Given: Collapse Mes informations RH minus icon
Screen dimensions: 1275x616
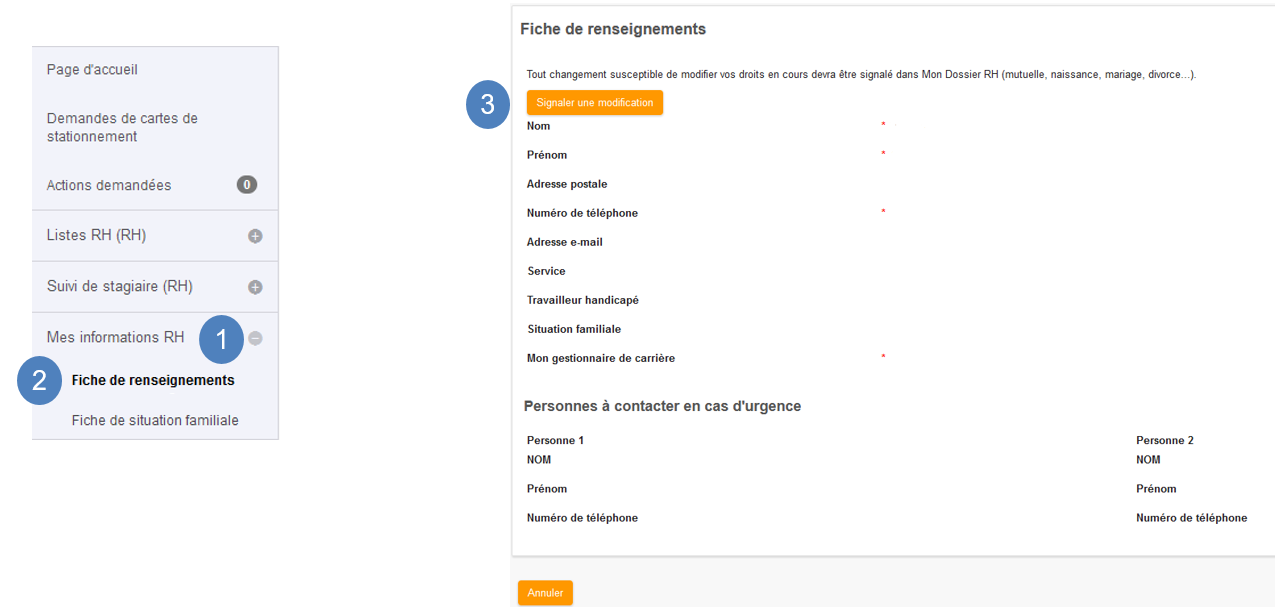Looking at the screenshot, I should [x=255, y=338].
